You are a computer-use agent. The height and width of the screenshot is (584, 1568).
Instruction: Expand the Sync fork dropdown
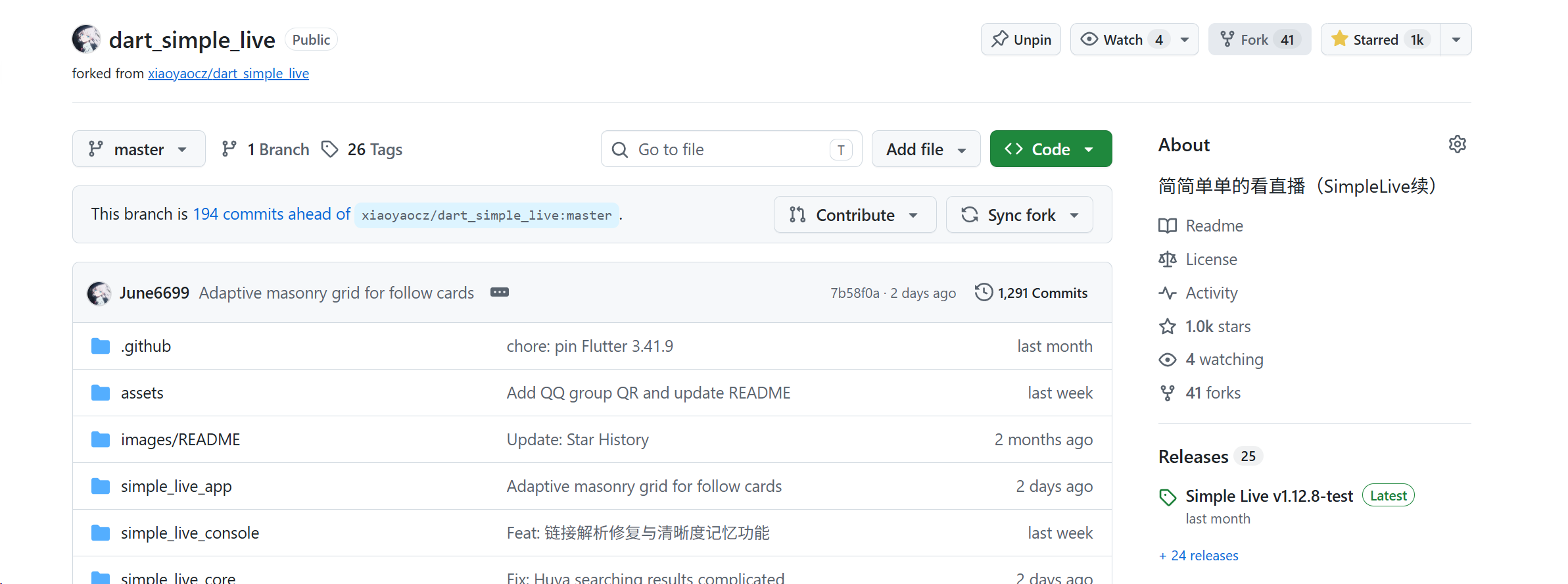(1020, 215)
